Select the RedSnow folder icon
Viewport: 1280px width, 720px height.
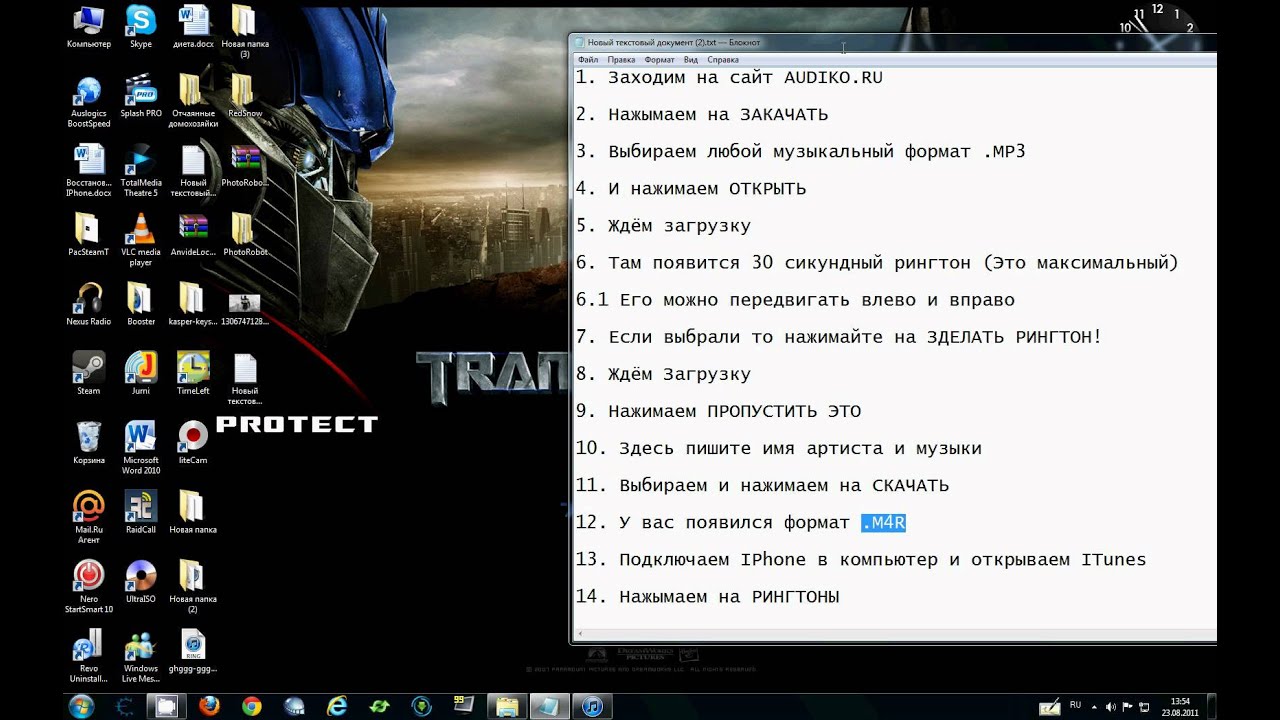pyautogui.click(x=244, y=96)
